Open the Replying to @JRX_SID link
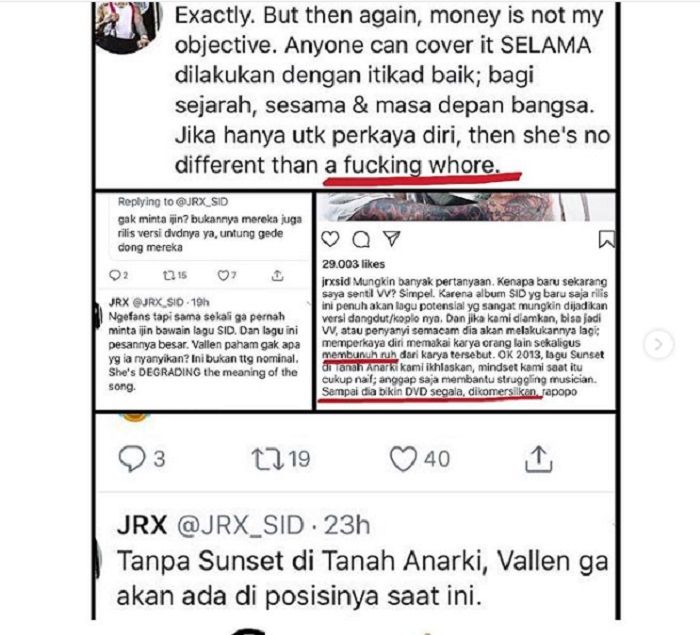Viewport: 700px width, 635px height. click(x=173, y=202)
